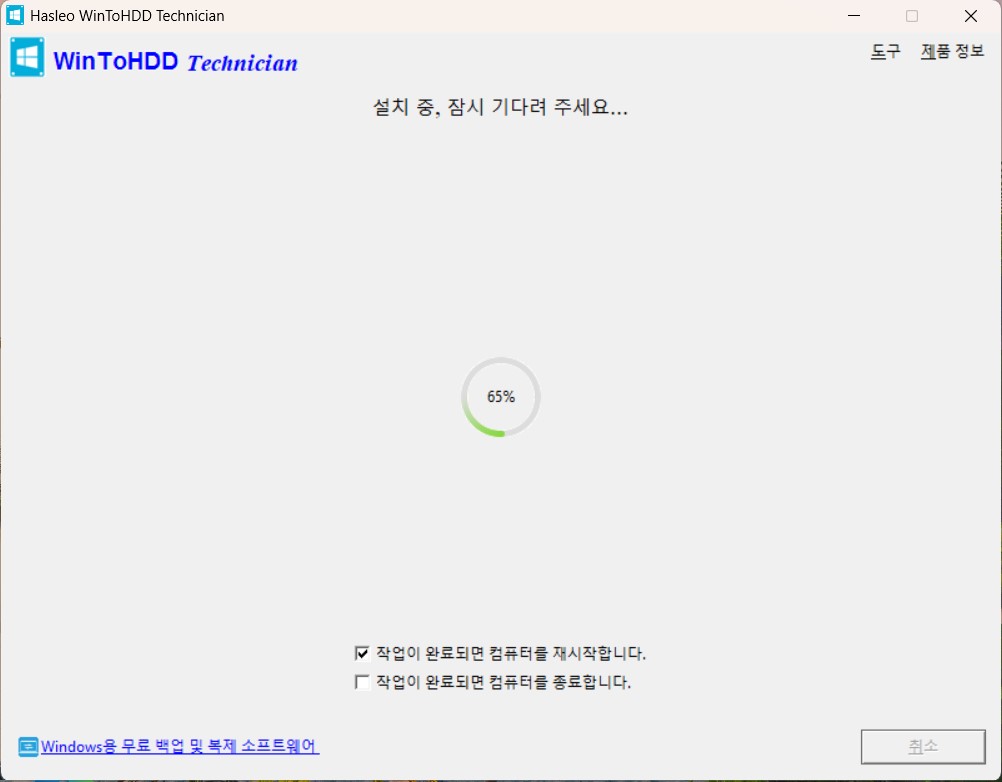Uncheck restart computer after completion checkbox
Viewport: 1002px width, 782px height.
point(362,653)
